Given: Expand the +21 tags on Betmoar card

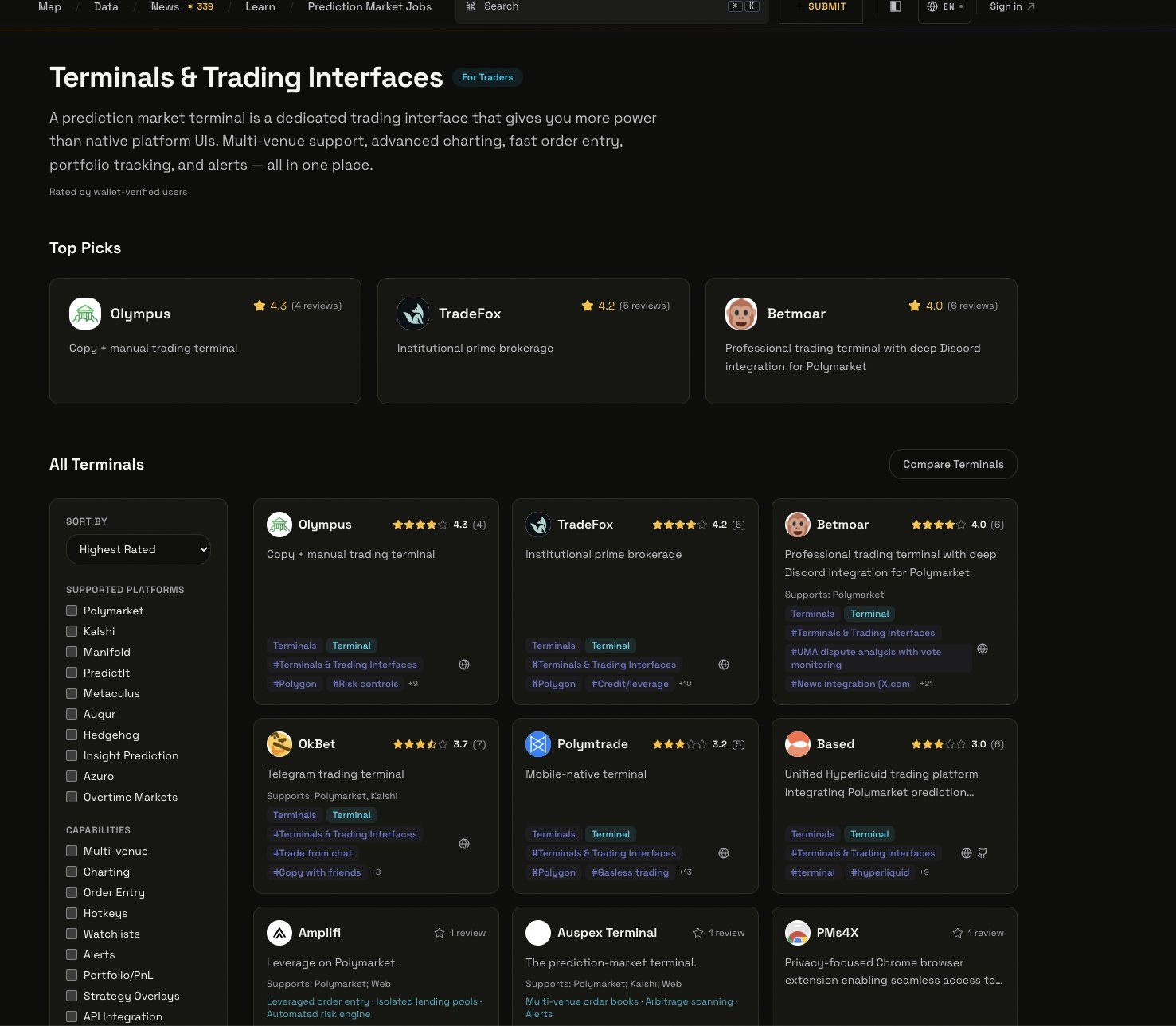Looking at the screenshot, I should tap(926, 684).
